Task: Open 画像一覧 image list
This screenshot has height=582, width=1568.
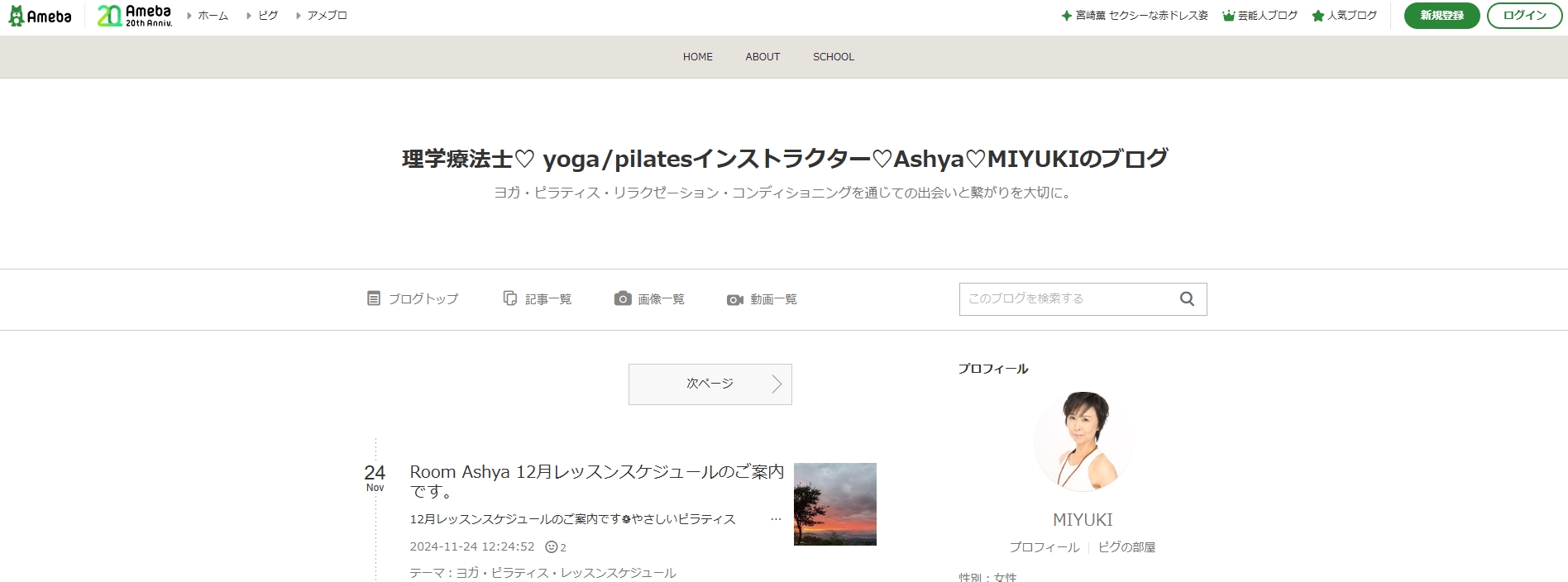Action: coord(649,299)
